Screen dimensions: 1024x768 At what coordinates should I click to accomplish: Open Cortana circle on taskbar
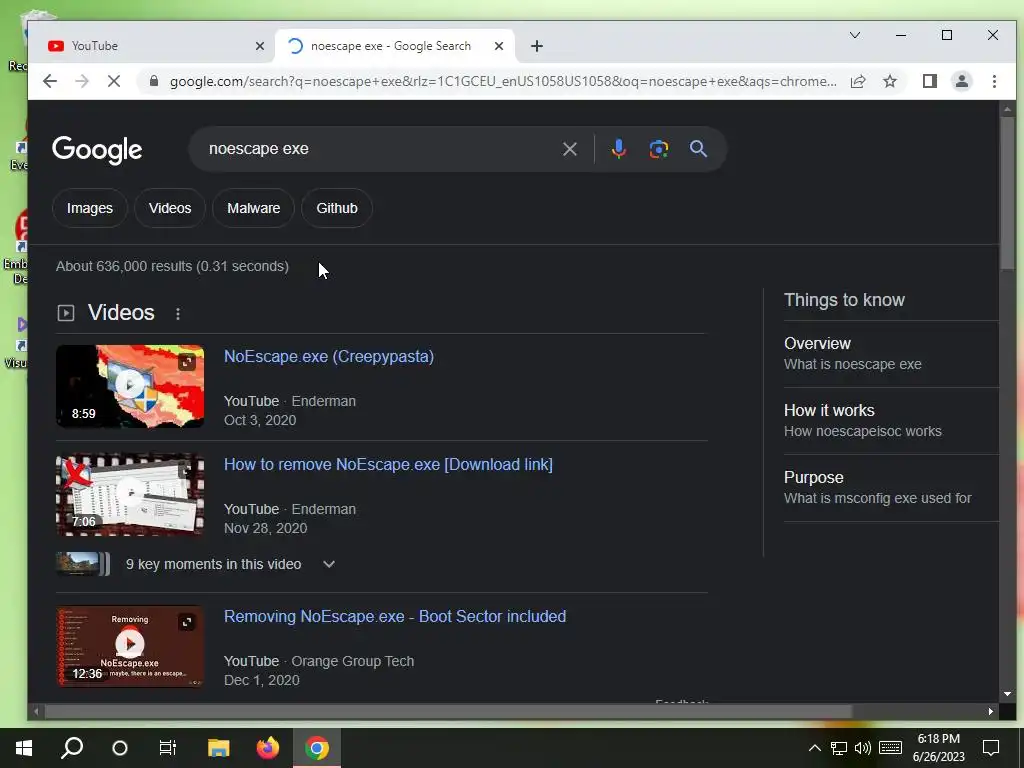tap(120, 748)
